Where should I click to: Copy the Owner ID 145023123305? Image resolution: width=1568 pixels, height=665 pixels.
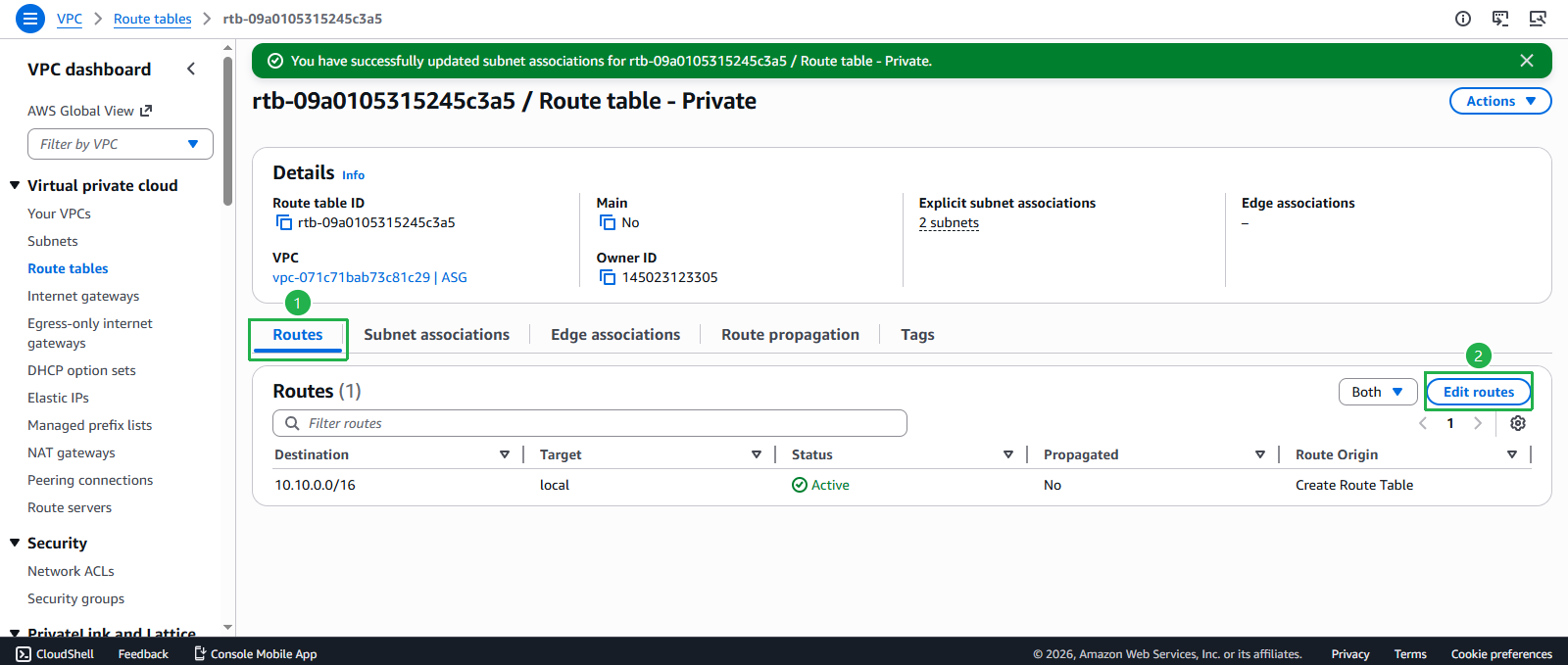coord(608,277)
